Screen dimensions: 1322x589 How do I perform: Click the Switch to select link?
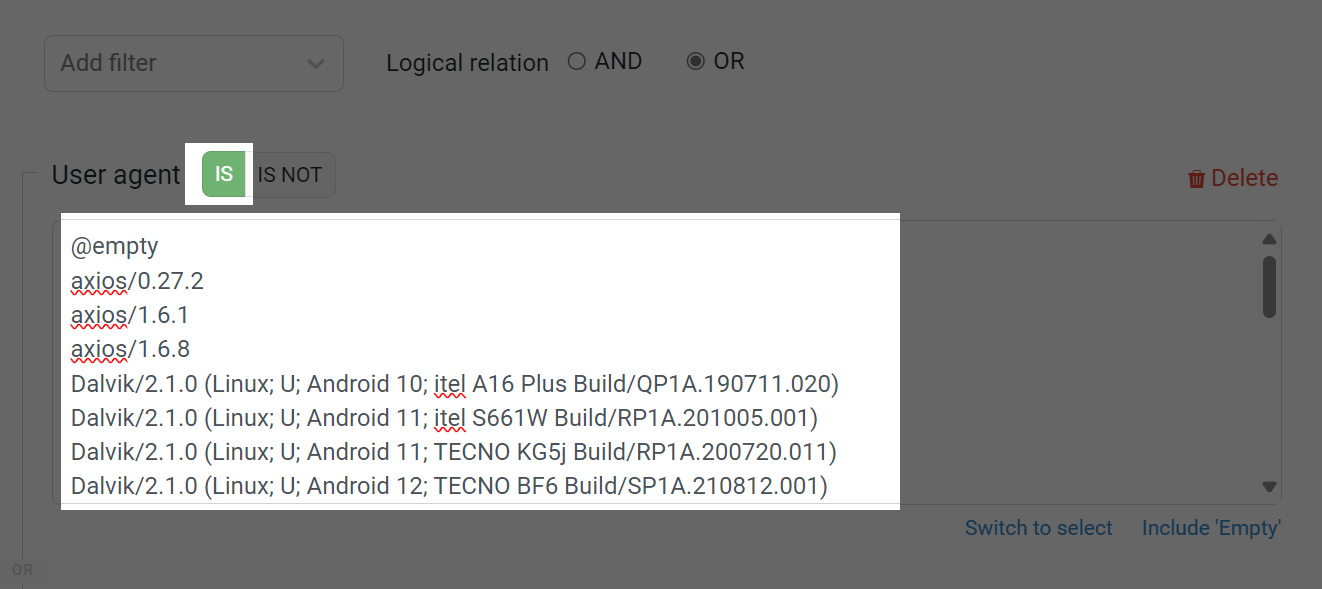pyautogui.click(x=1038, y=528)
